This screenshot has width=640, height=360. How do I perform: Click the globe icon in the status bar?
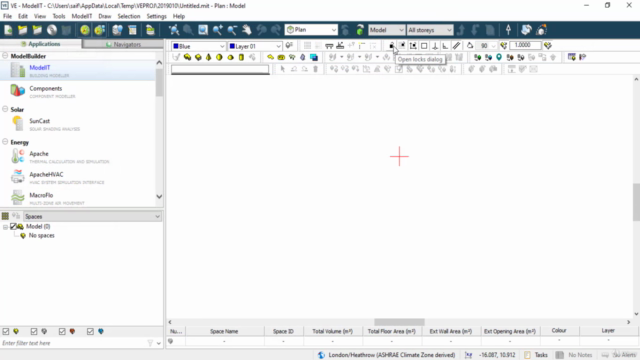[321, 355]
